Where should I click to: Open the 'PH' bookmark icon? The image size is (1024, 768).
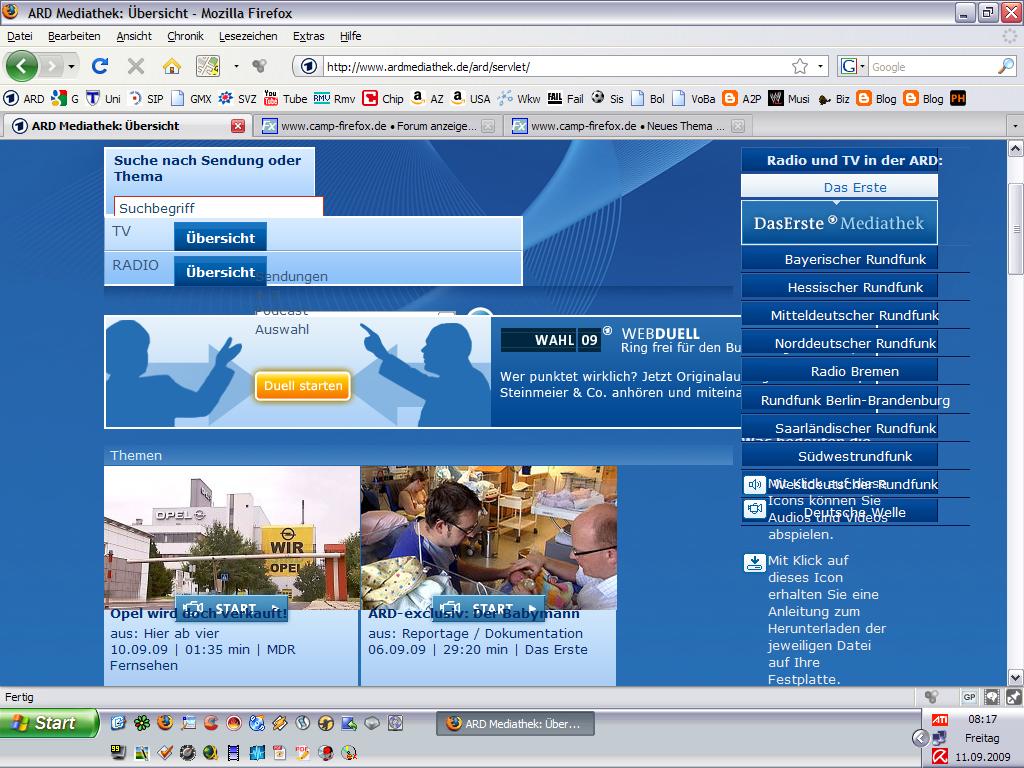[958, 99]
